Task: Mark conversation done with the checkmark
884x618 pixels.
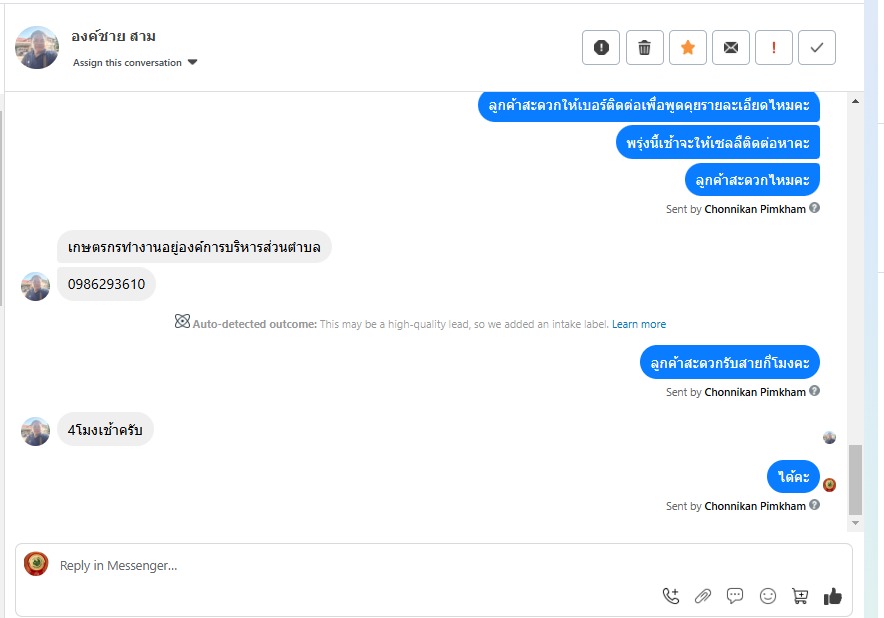Action: pyautogui.click(x=817, y=47)
